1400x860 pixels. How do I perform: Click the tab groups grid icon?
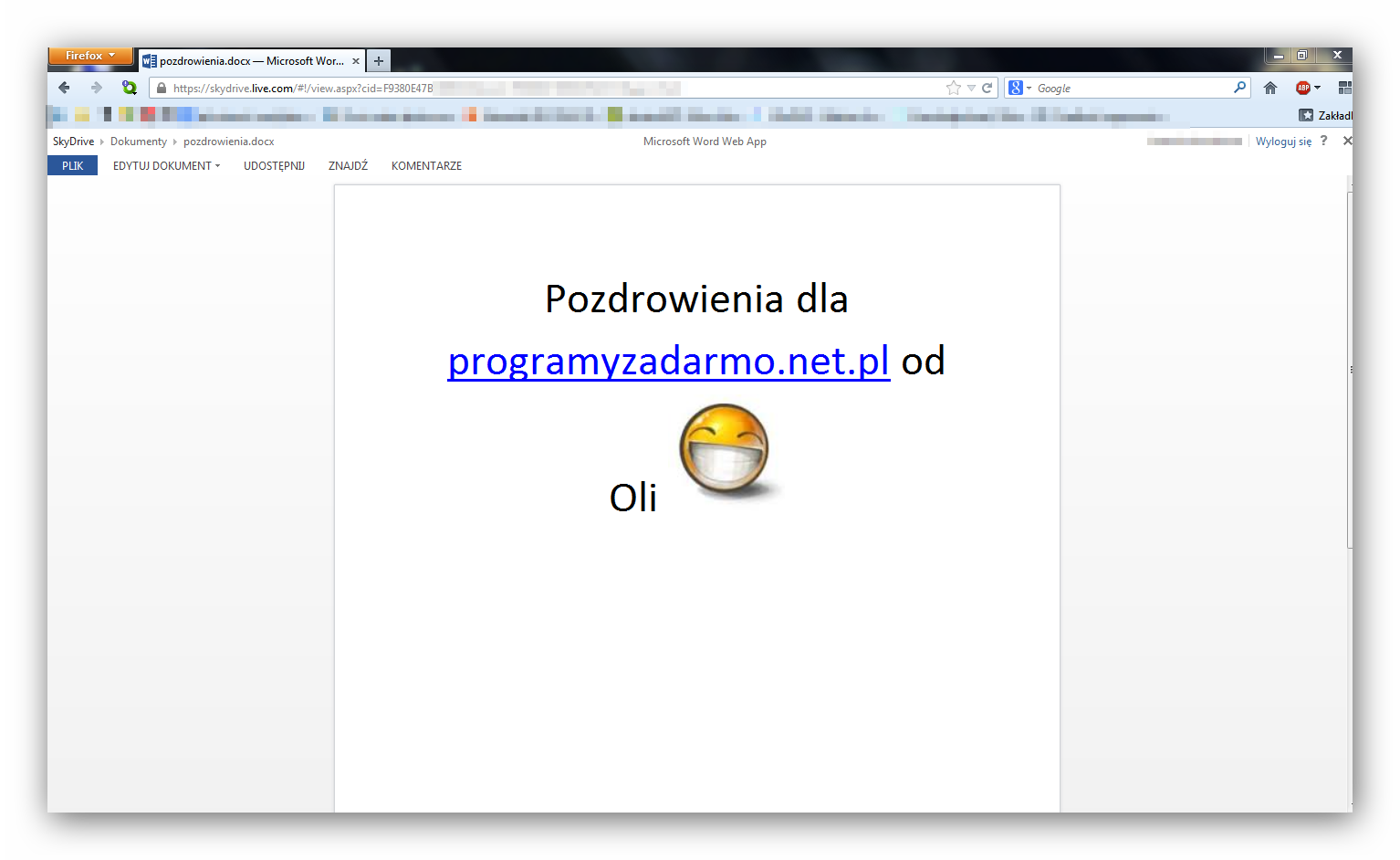pyautogui.click(x=1344, y=88)
